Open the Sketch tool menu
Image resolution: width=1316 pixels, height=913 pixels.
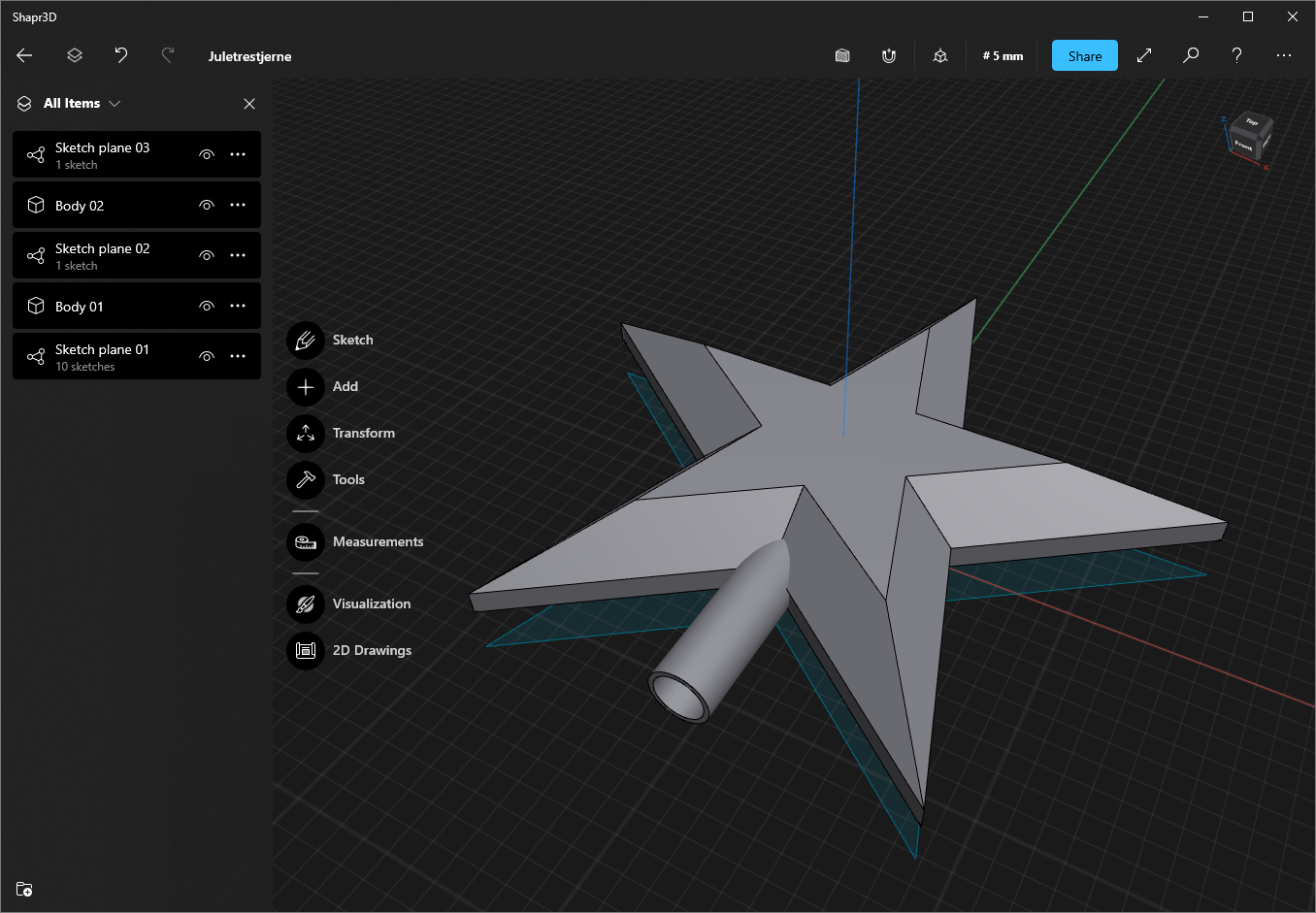pyautogui.click(x=306, y=341)
